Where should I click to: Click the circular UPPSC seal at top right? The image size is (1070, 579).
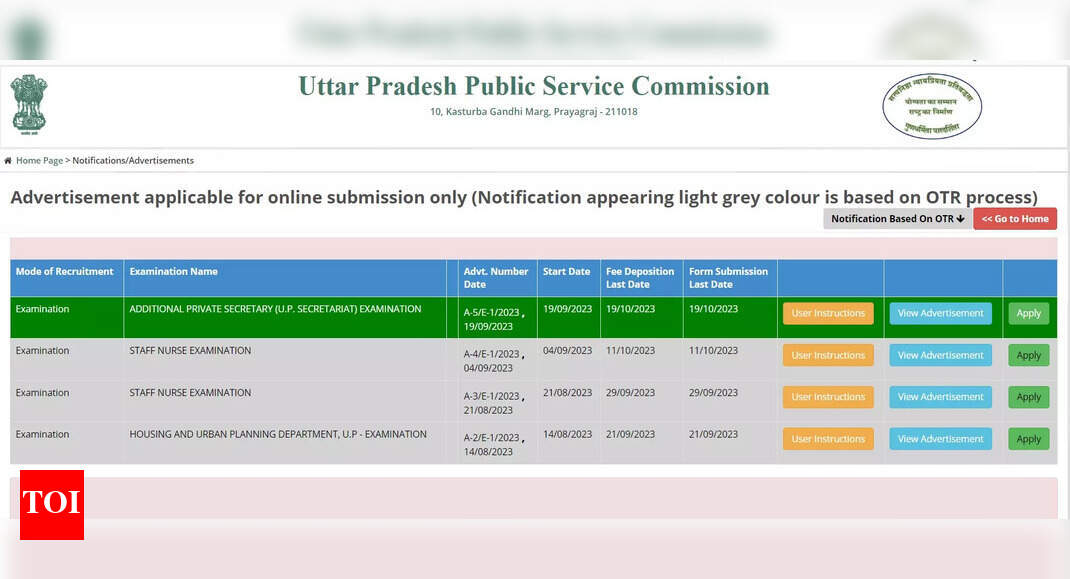click(932, 105)
